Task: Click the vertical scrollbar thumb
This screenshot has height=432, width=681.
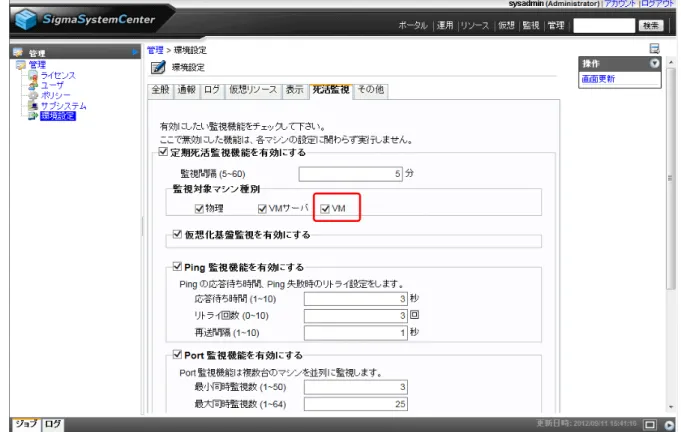Action: [x=671, y=178]
